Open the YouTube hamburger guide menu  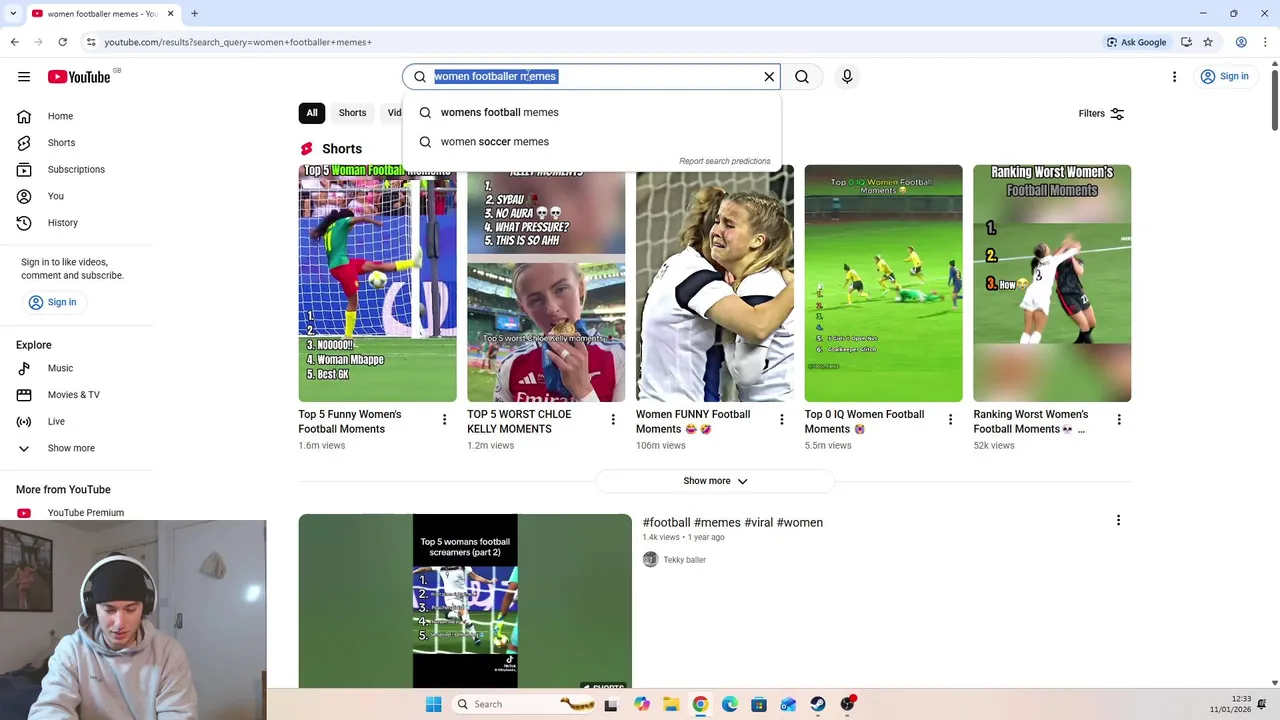pyautogui.click(x=24, y=76)
